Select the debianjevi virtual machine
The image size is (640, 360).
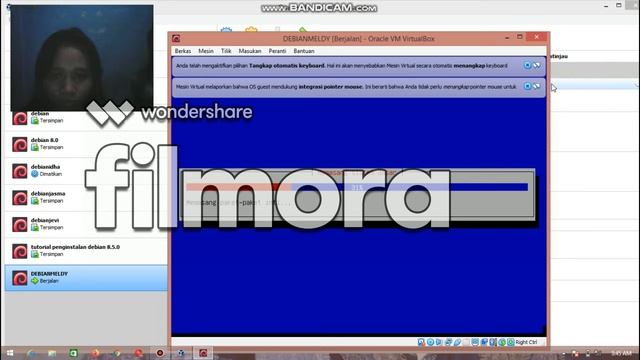pyautogui.click(x=86, y=224)
